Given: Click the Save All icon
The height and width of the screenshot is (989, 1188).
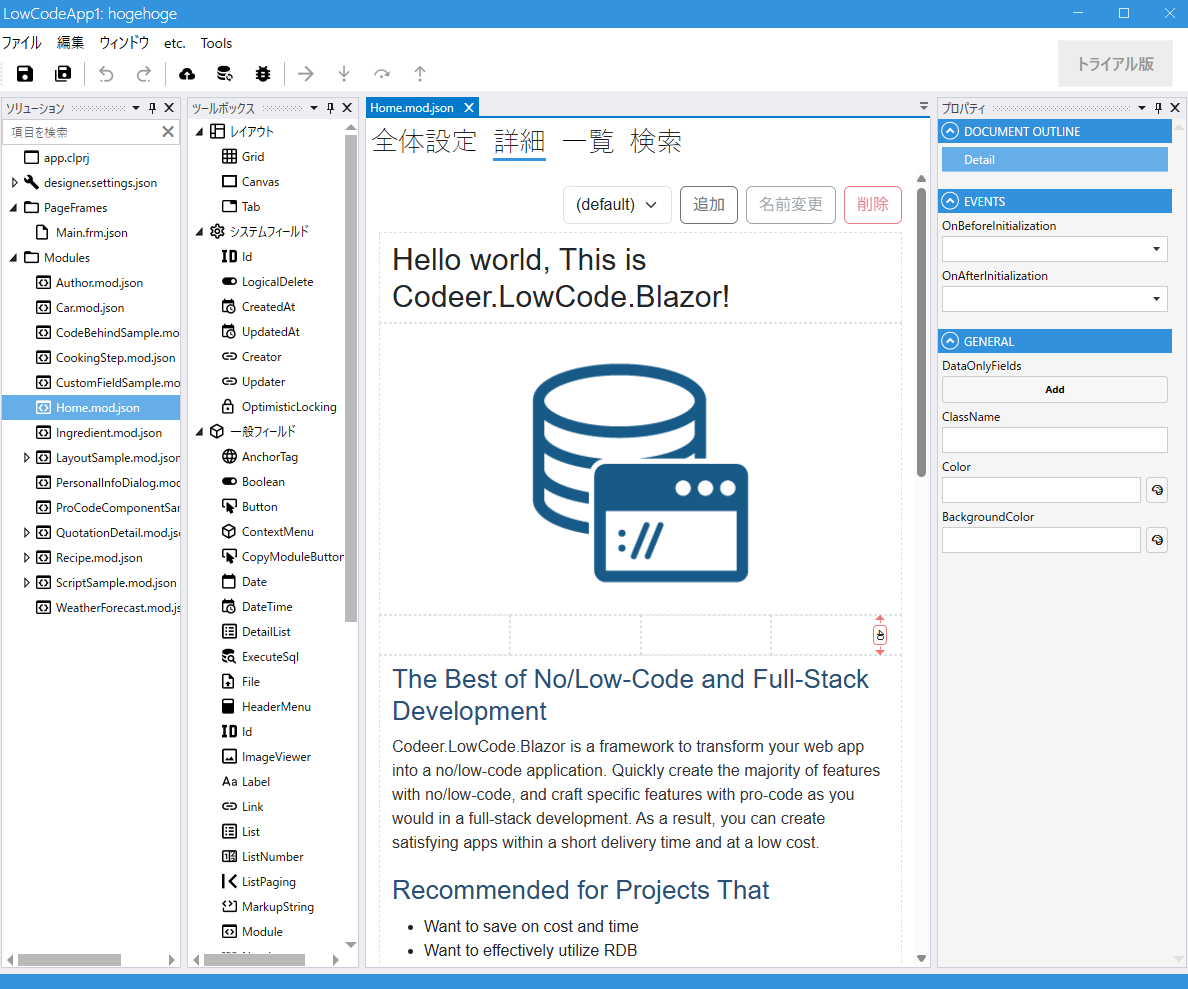Looking at the screenshot, I should 63,74.
